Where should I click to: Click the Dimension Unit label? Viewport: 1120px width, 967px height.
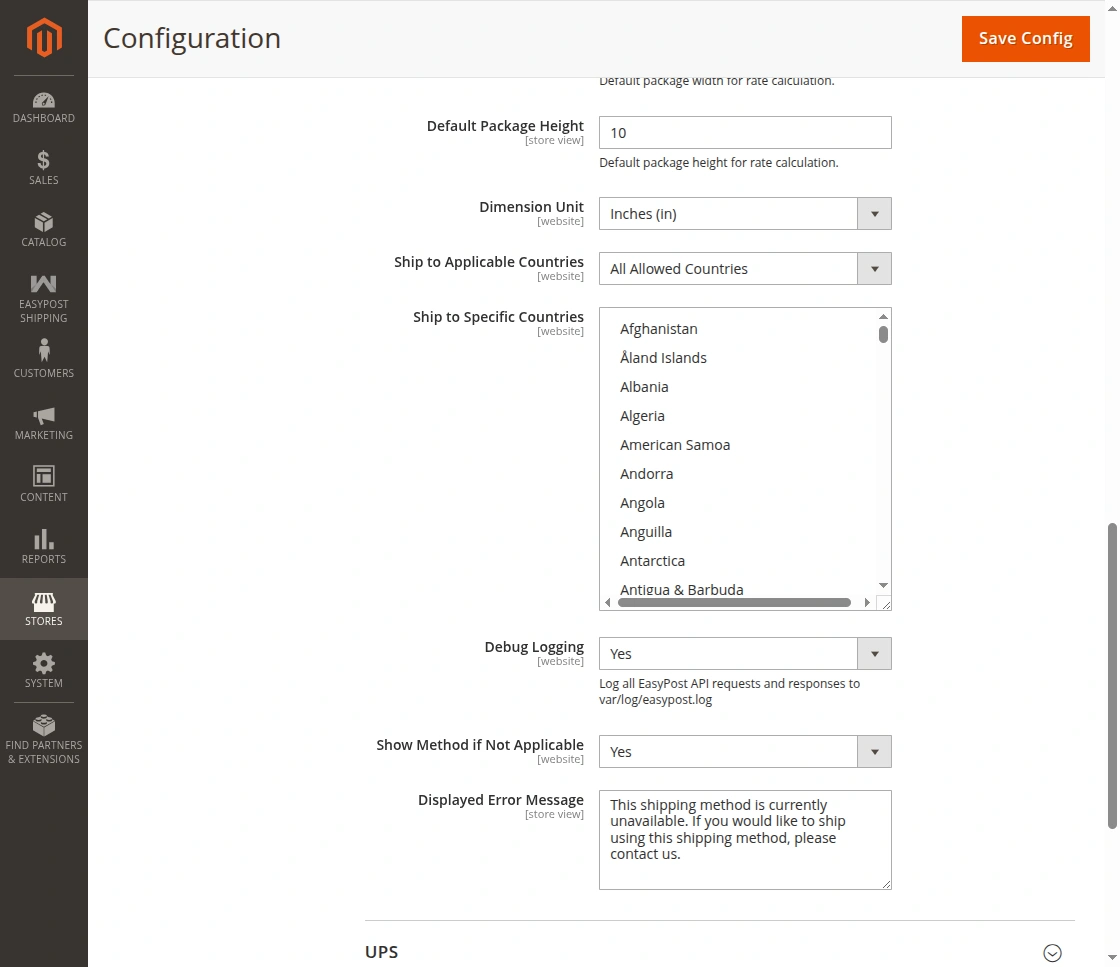point(531,206)
